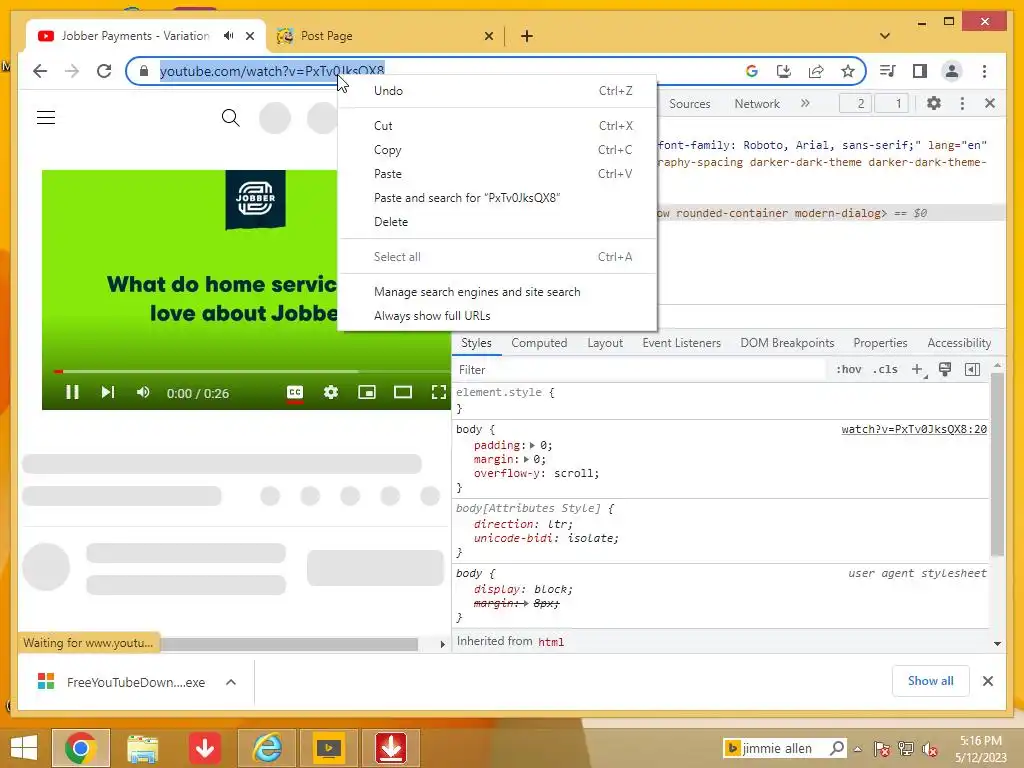Enable miniplayer mode
Viewport: 1024px width, 768px height.
367,392
